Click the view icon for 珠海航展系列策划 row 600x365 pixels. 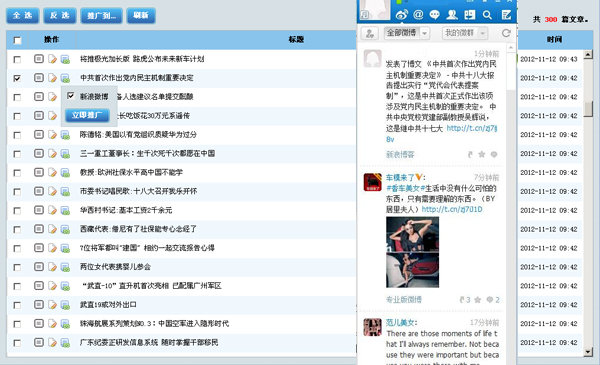pyautogui.click(x=39, y=323)
